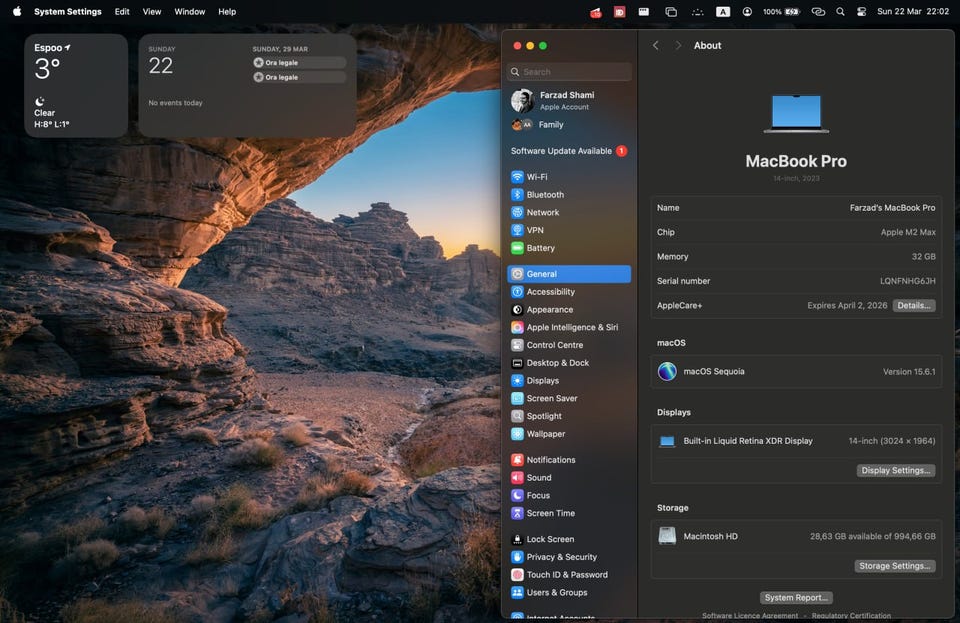Viewport: 960px width, 623px height.
Task: Click the System Report button
Action: click(x=796, y=598)
